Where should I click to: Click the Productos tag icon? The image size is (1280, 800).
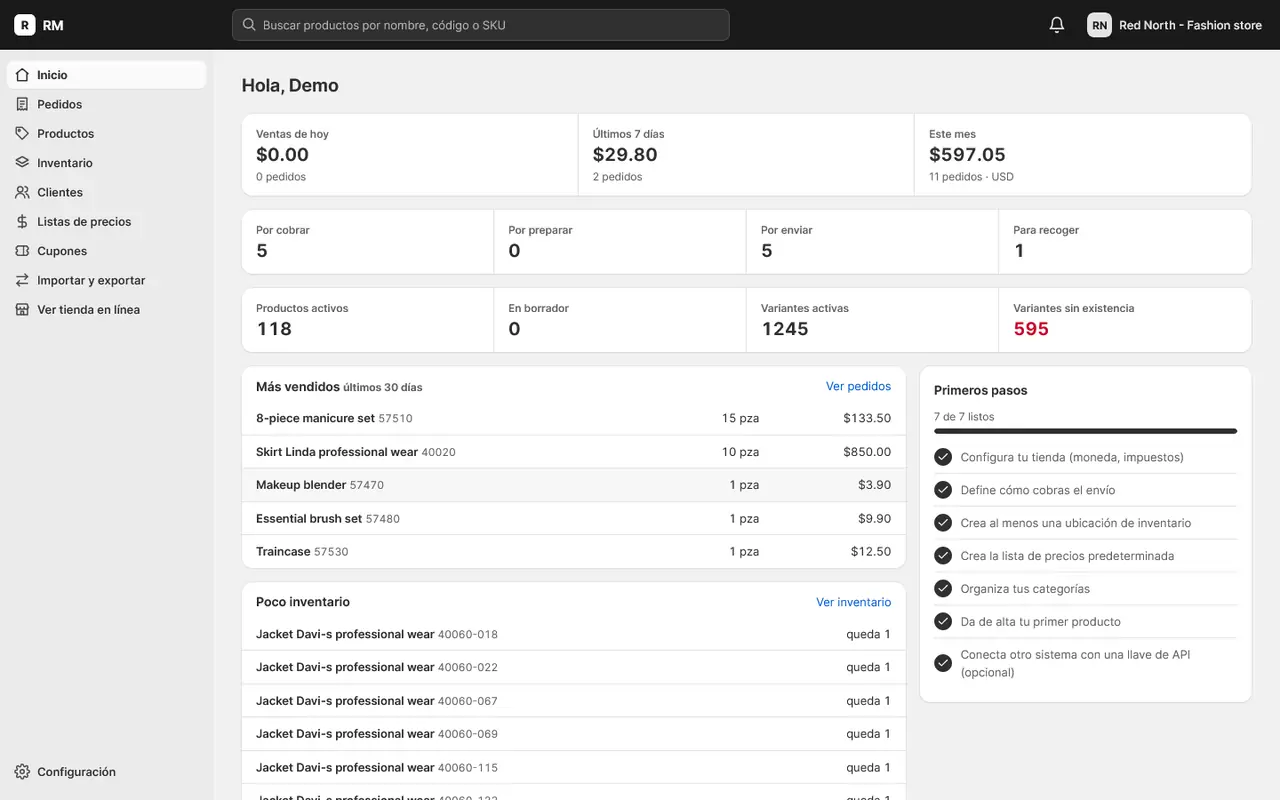click(x=22, y=133)
